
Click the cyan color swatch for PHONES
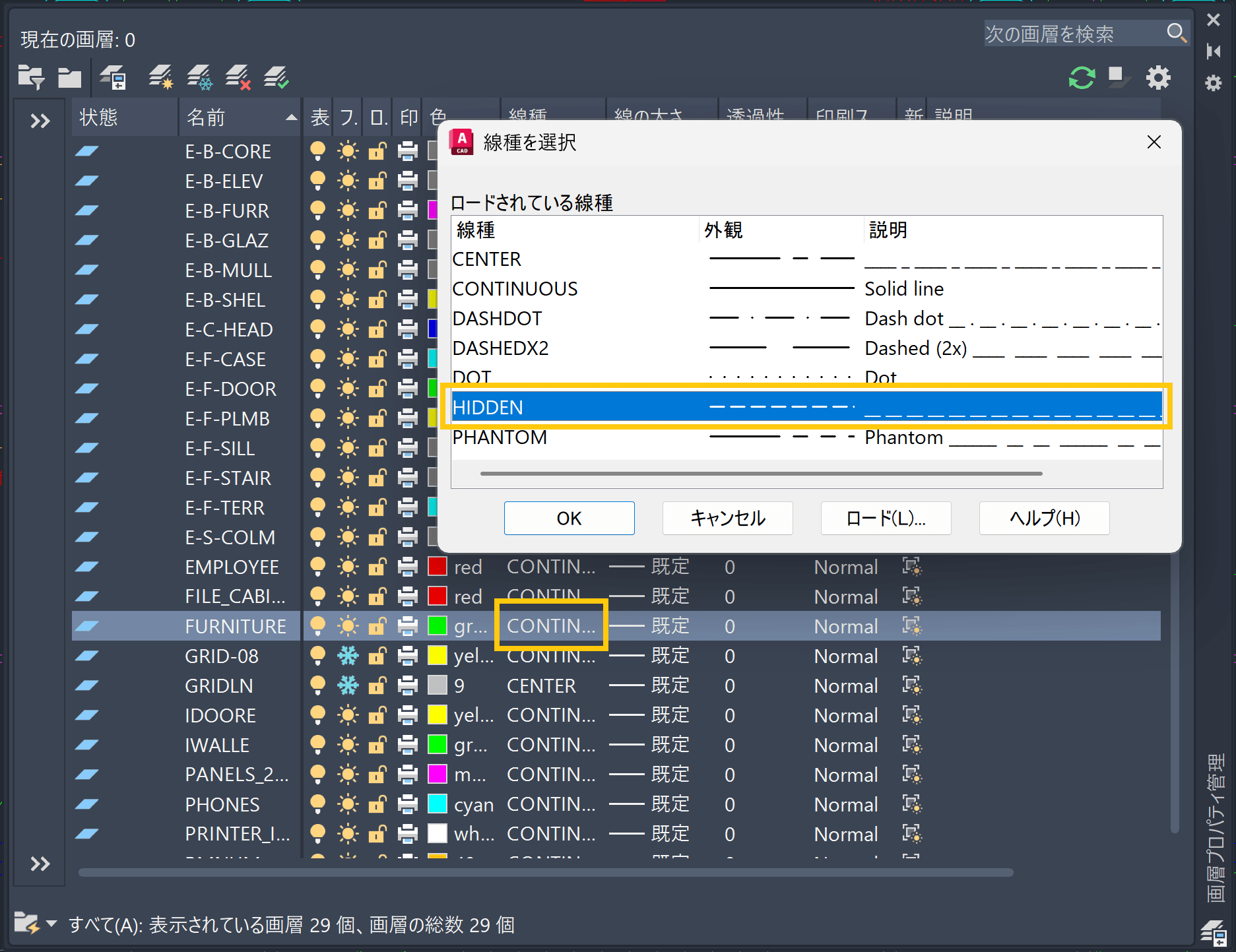coord(438,804)
